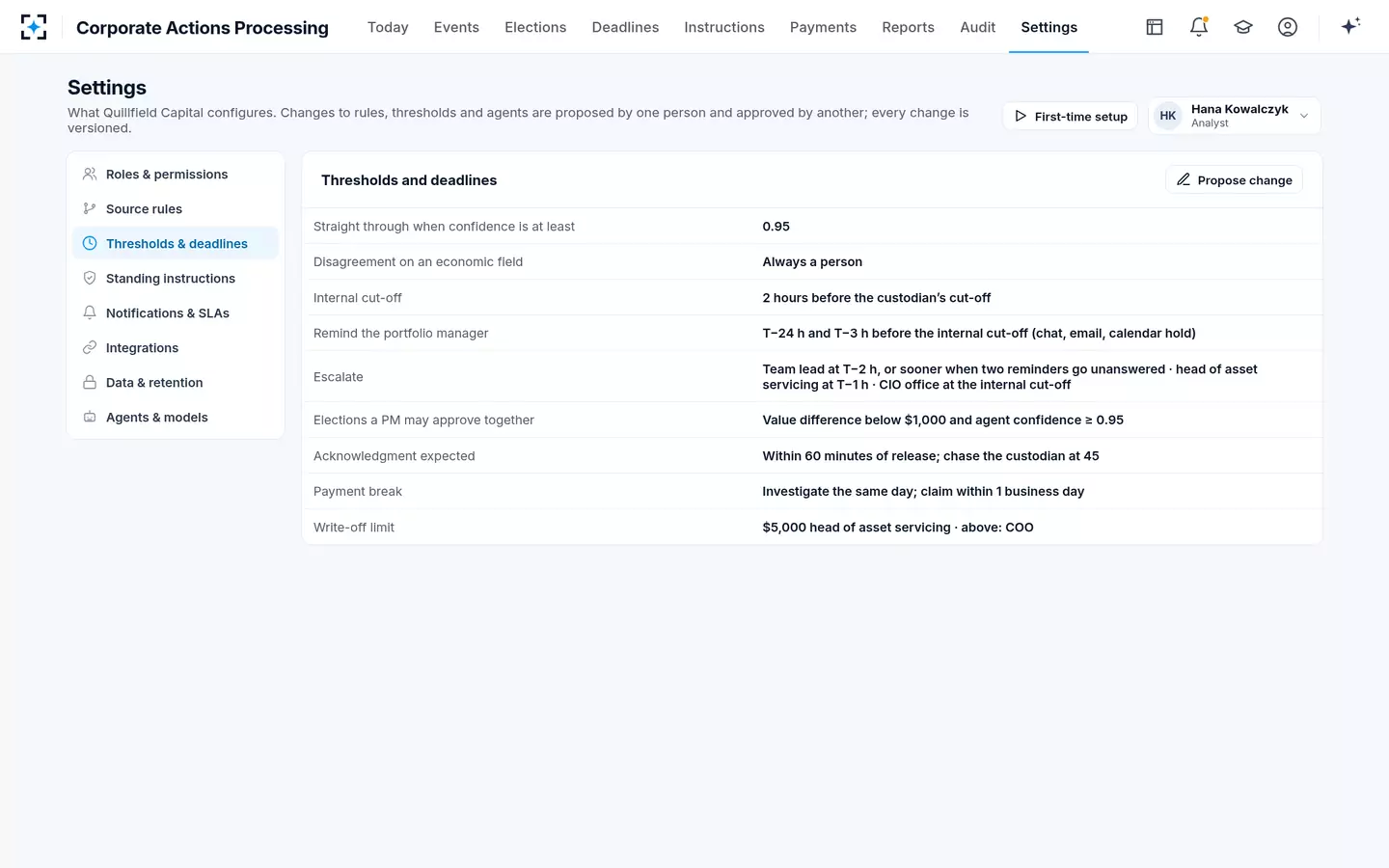Open the Reports tab
This screenshot has height=868, width=1389.
point(908,27)
